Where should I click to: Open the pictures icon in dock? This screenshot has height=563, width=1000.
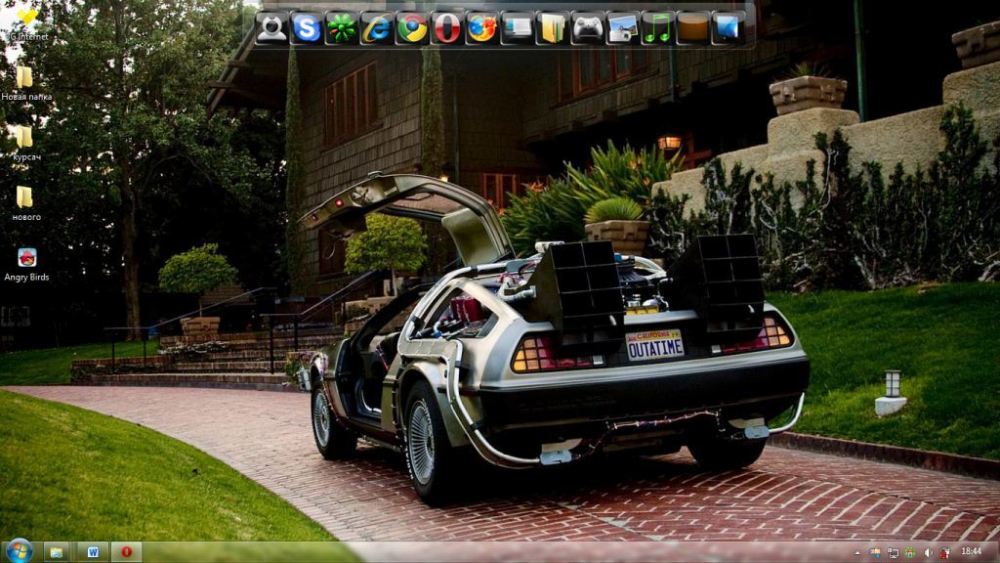pyautogui.click(x=622, y=29)
